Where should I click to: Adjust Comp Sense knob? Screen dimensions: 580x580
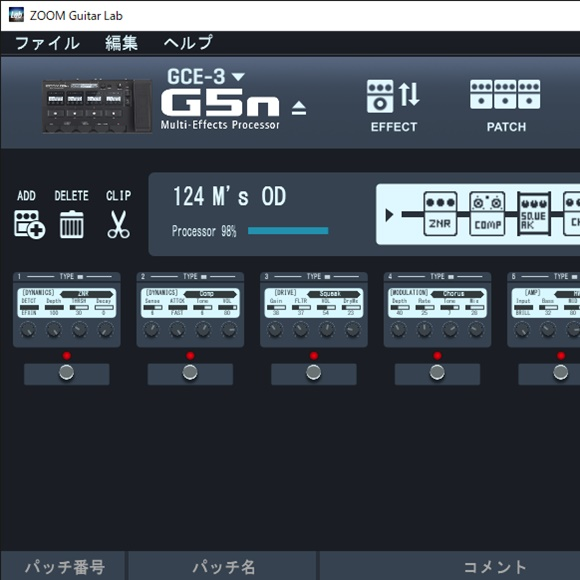coord(152,330)
